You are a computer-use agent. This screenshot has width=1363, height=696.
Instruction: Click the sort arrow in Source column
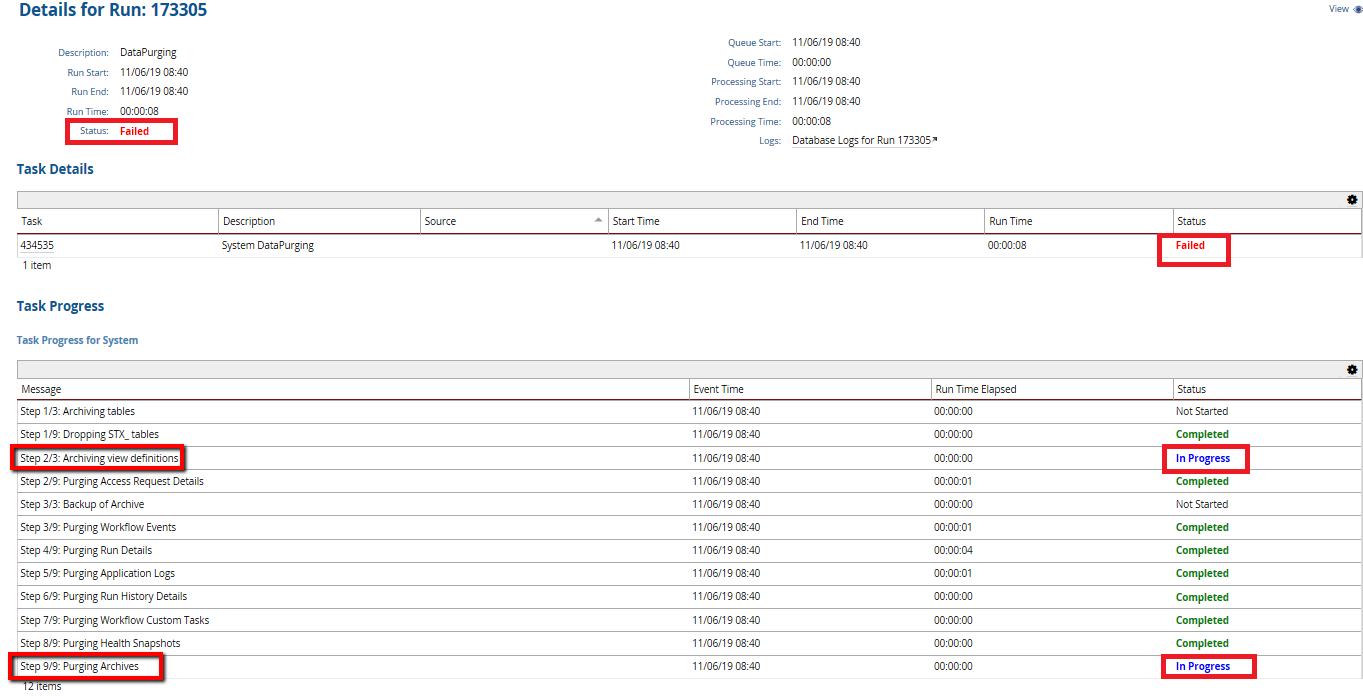(x=598, y=220)
